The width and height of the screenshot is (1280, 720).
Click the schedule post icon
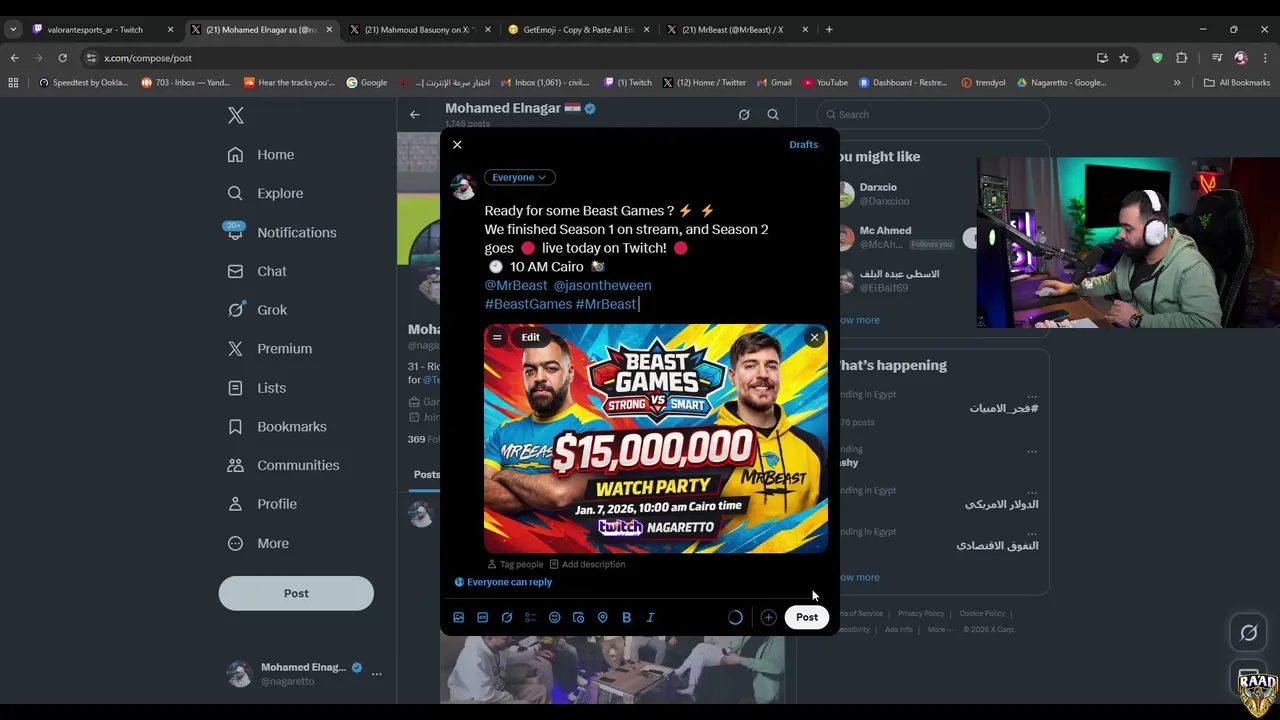point(578,618)
